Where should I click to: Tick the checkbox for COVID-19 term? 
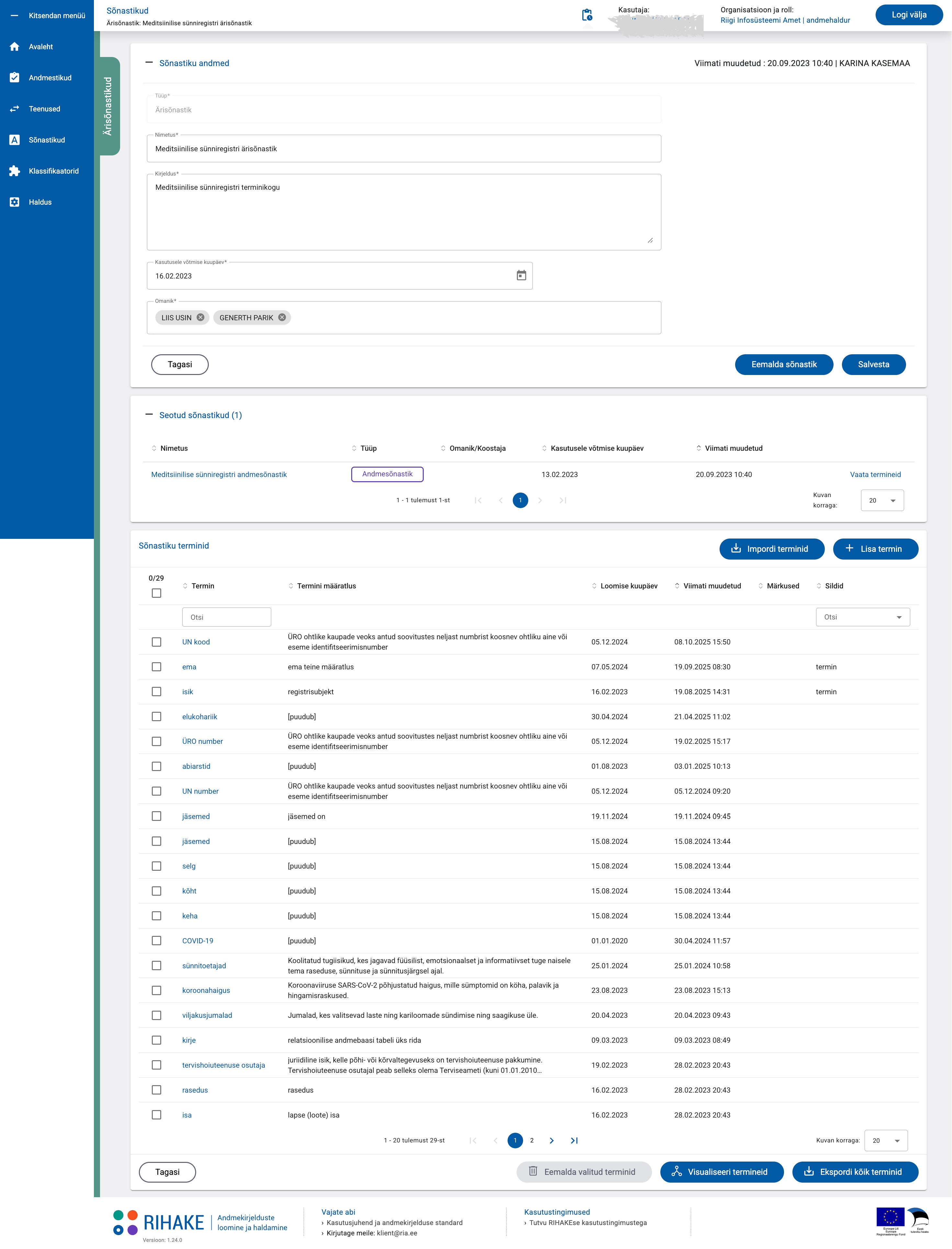point(156,941)
